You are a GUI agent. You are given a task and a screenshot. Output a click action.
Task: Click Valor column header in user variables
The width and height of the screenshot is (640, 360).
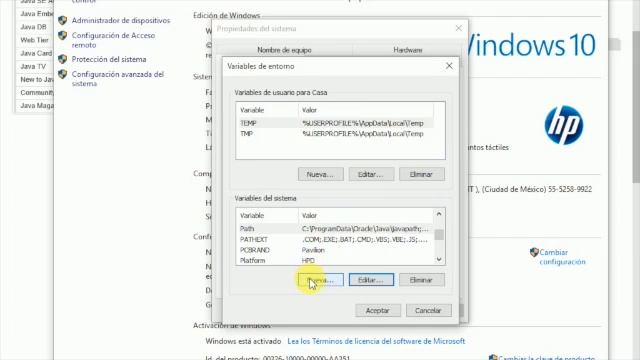point(366,110)
